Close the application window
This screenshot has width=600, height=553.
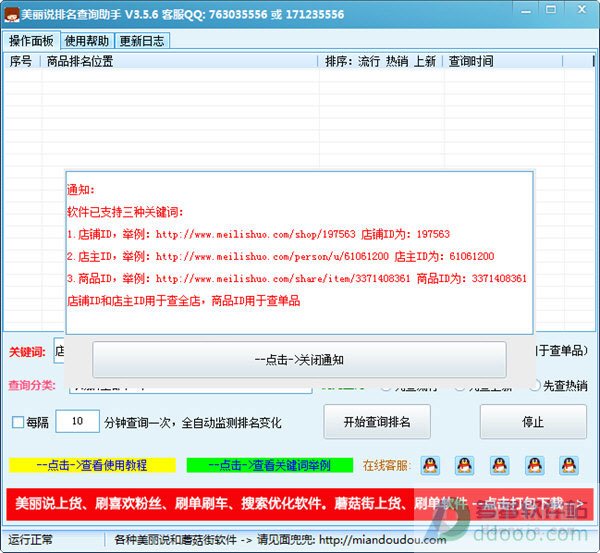click(x=582, y=10)
